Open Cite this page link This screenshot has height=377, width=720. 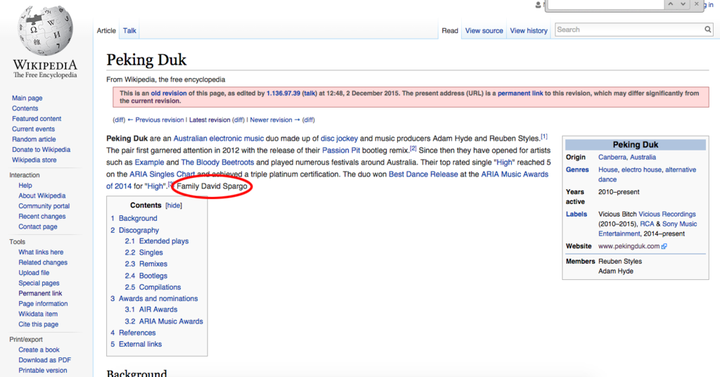click(38, 324)
